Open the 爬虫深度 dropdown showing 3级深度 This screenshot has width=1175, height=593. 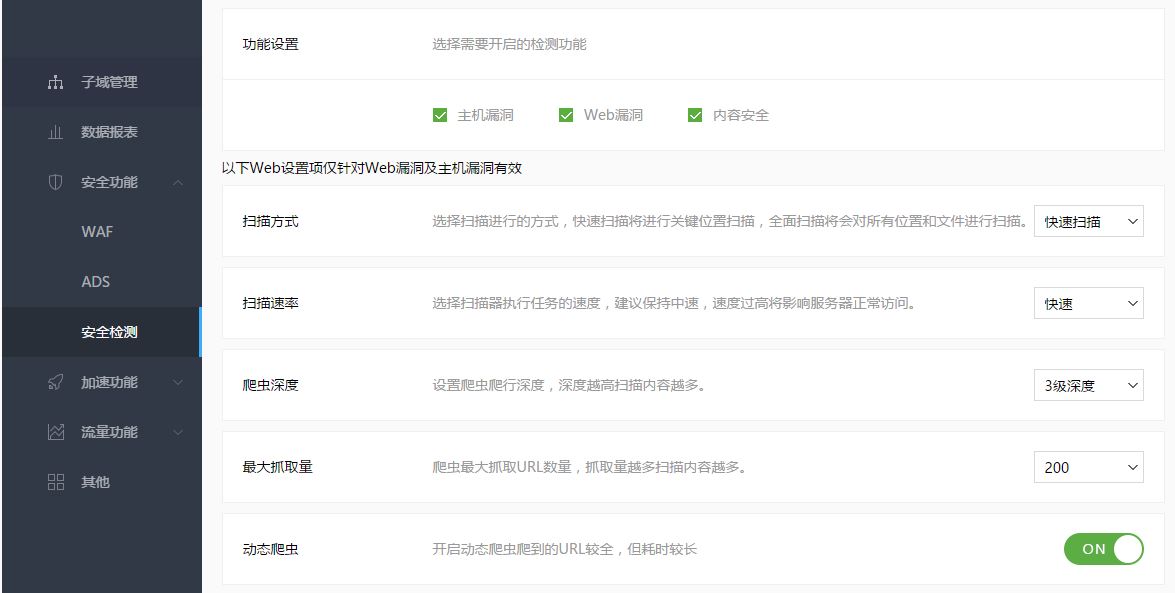pos(1088,385)
